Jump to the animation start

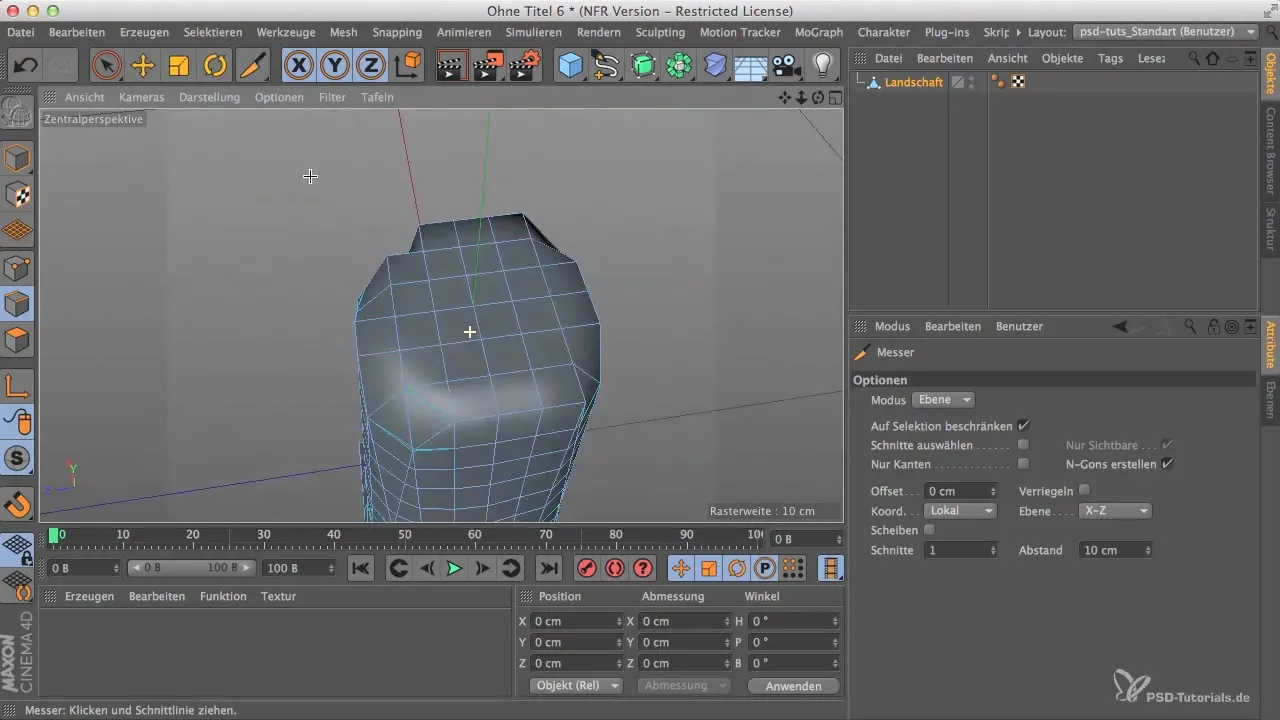(x=361, y=568)
